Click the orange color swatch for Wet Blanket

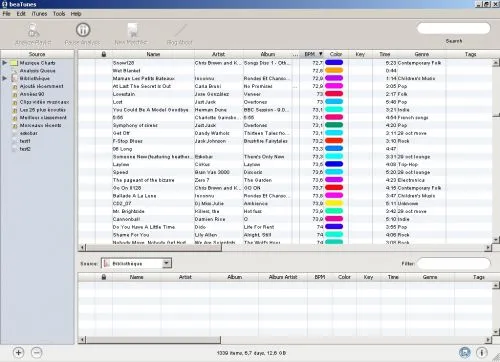[334, 70]
